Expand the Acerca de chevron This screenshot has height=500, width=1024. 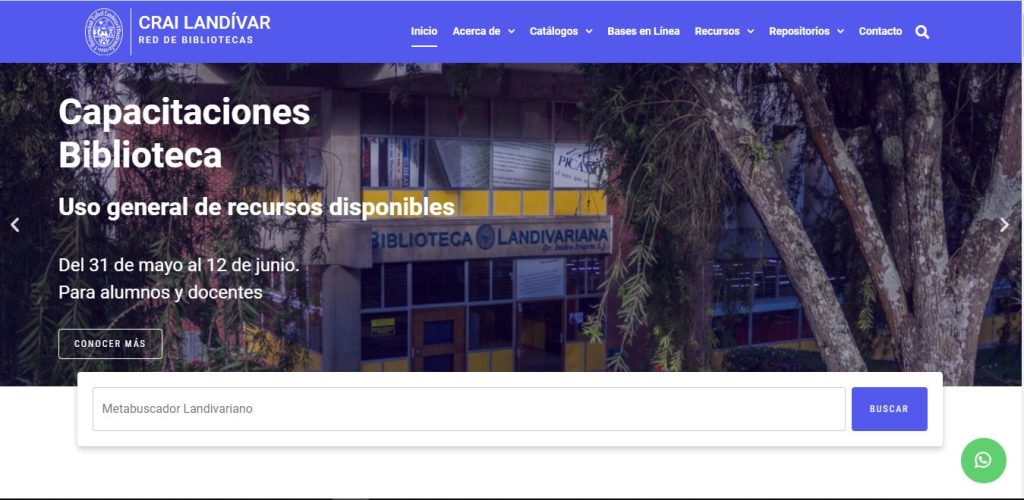[511, 31]
